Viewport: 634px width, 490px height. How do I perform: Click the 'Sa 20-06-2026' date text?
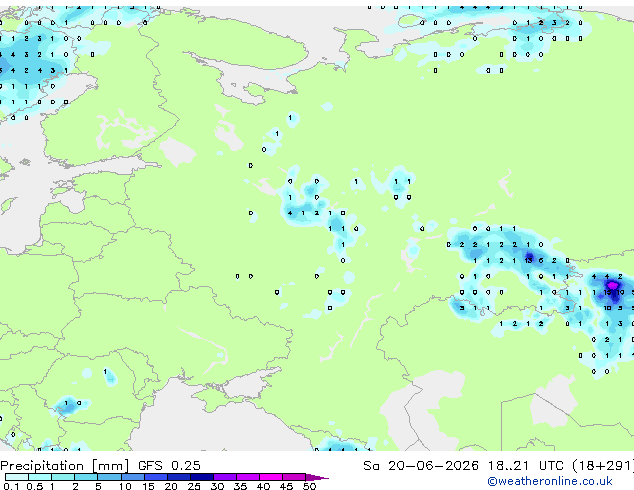421,466
